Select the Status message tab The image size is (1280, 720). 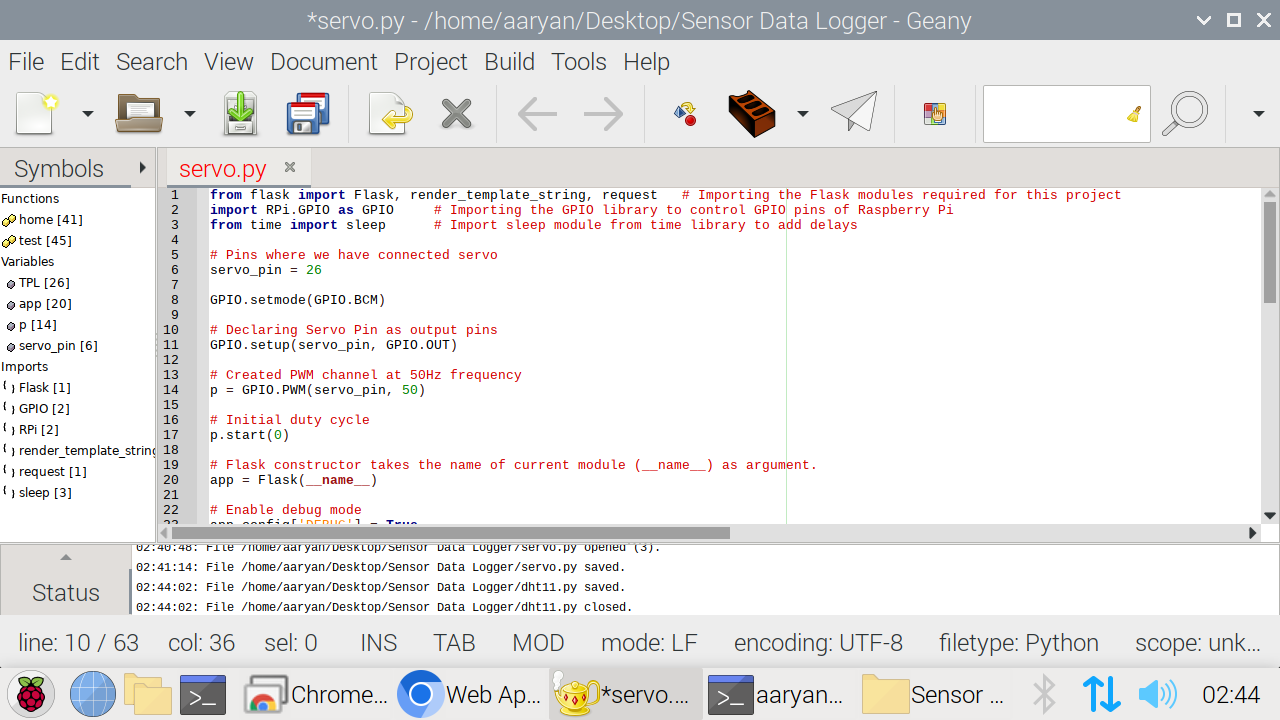pos(66,593)
